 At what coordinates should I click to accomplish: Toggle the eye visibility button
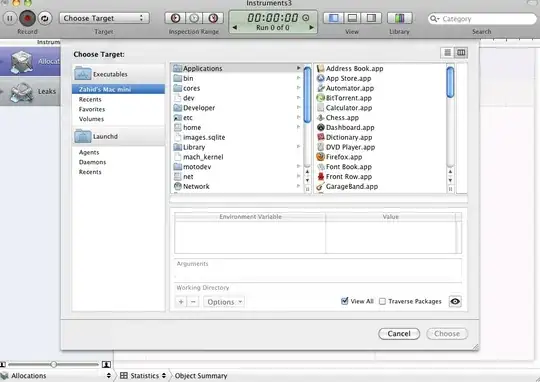click(455, 301)
